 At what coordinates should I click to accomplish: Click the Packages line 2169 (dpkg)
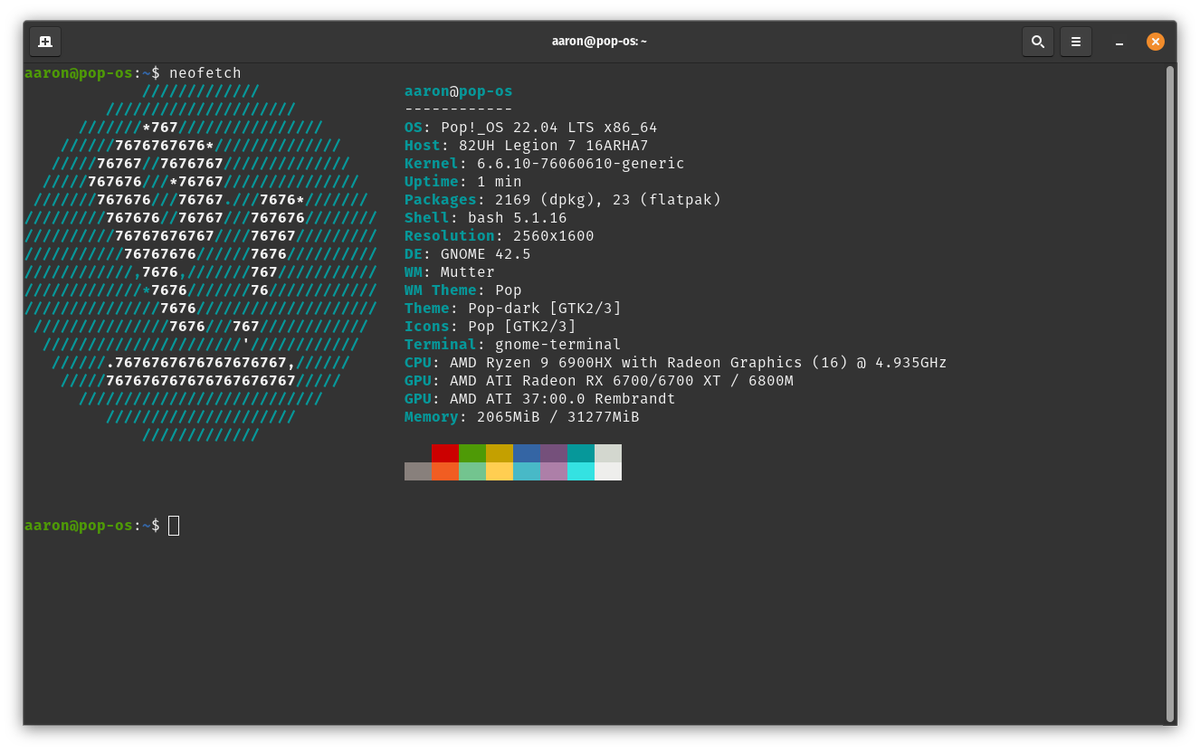(563, 200)
